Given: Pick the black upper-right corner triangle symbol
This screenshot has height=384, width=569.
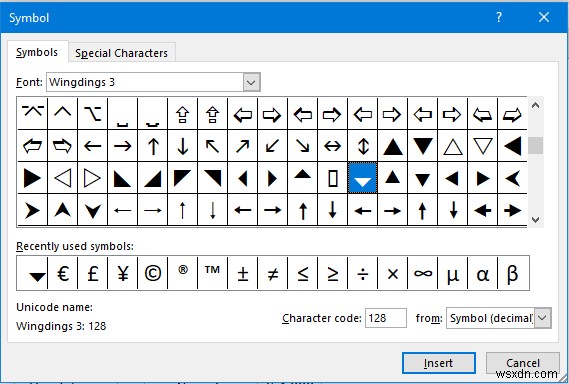Looking at the screenshot, I should [212, 178].
